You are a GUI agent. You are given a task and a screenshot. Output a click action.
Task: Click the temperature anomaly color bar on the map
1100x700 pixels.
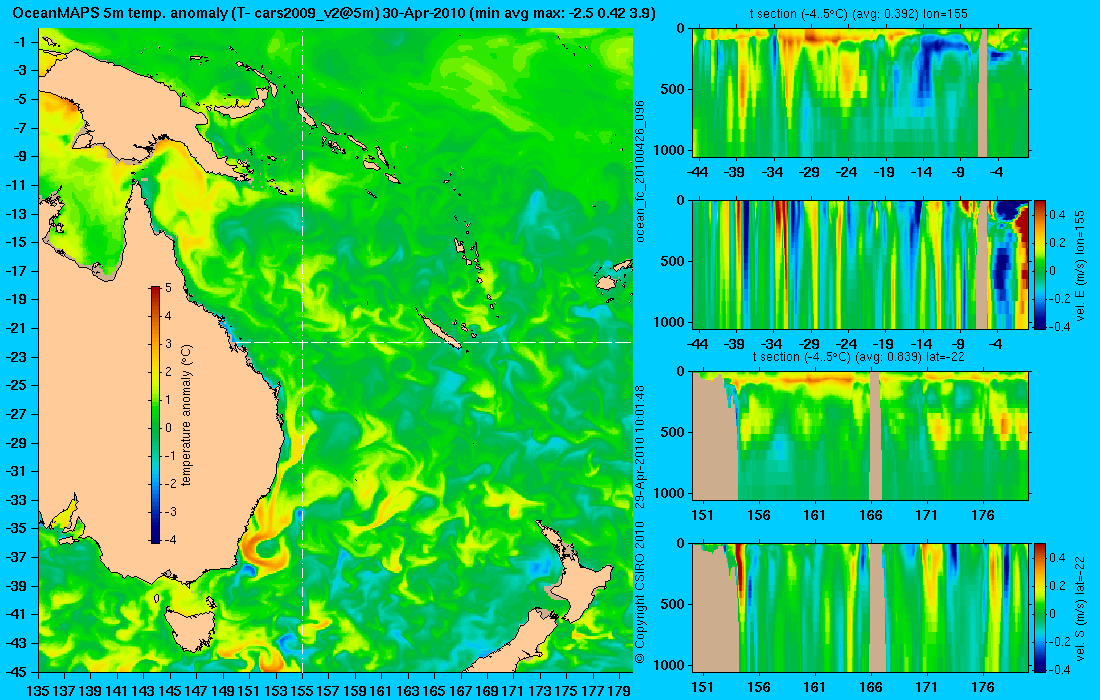coord(155,415)
